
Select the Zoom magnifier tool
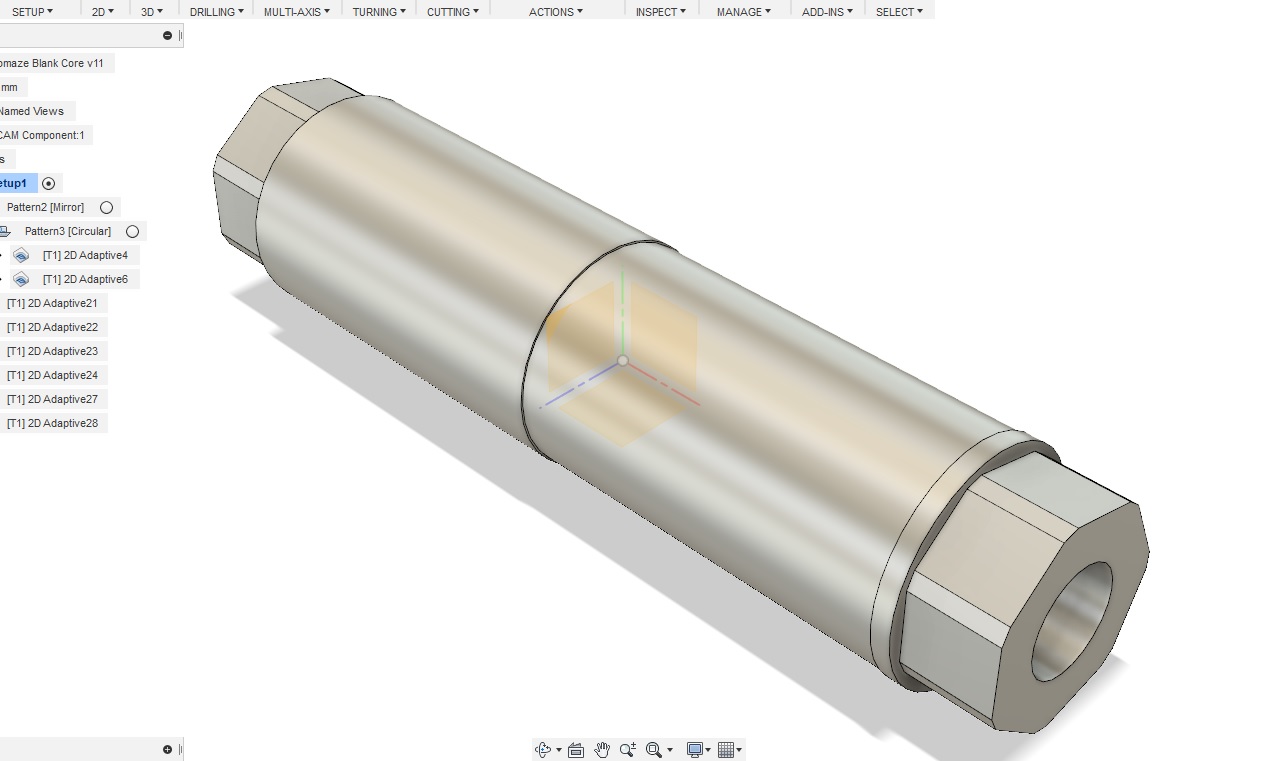627,750
